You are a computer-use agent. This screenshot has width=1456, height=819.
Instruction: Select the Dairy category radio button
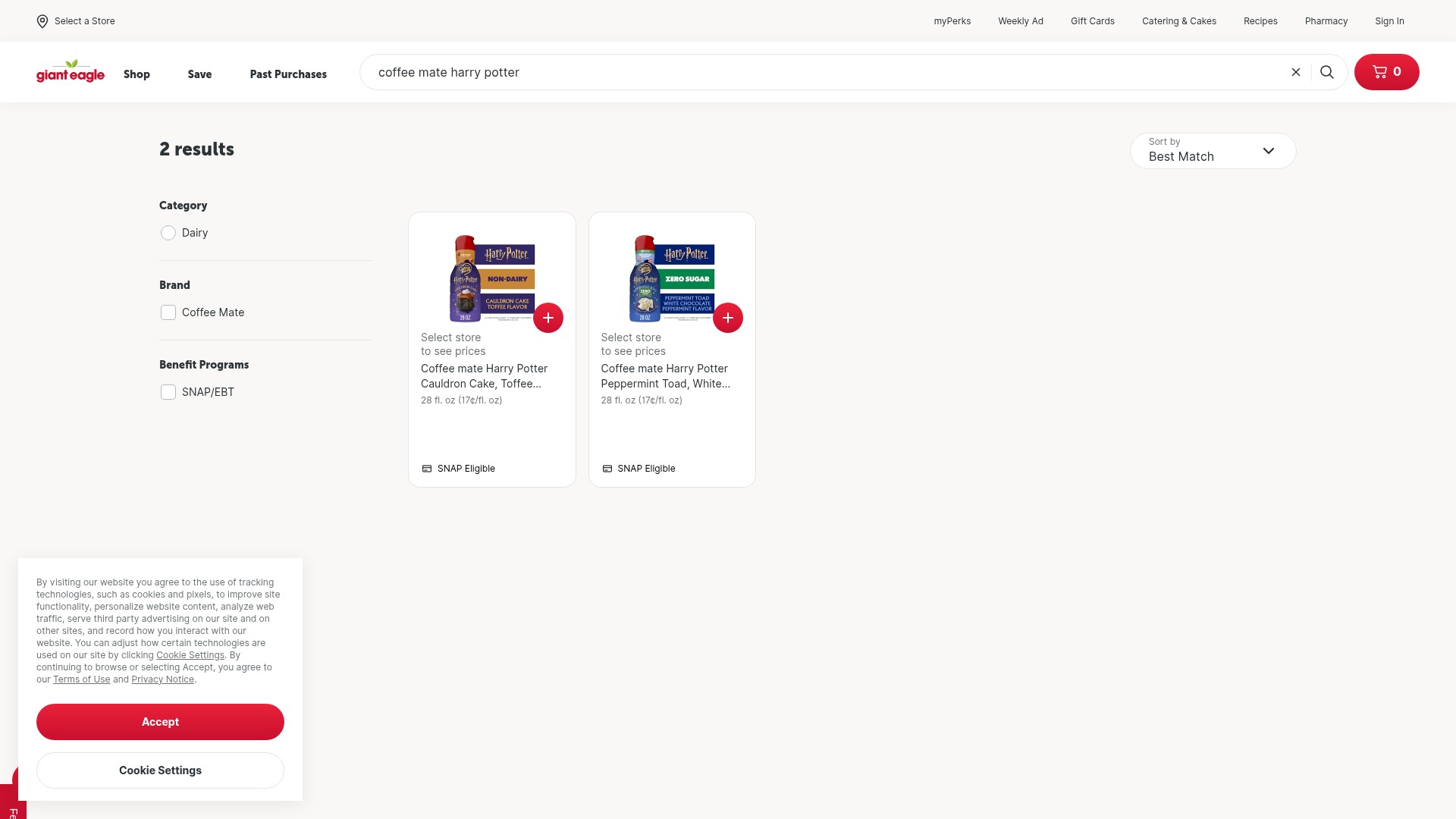[168, 233]
